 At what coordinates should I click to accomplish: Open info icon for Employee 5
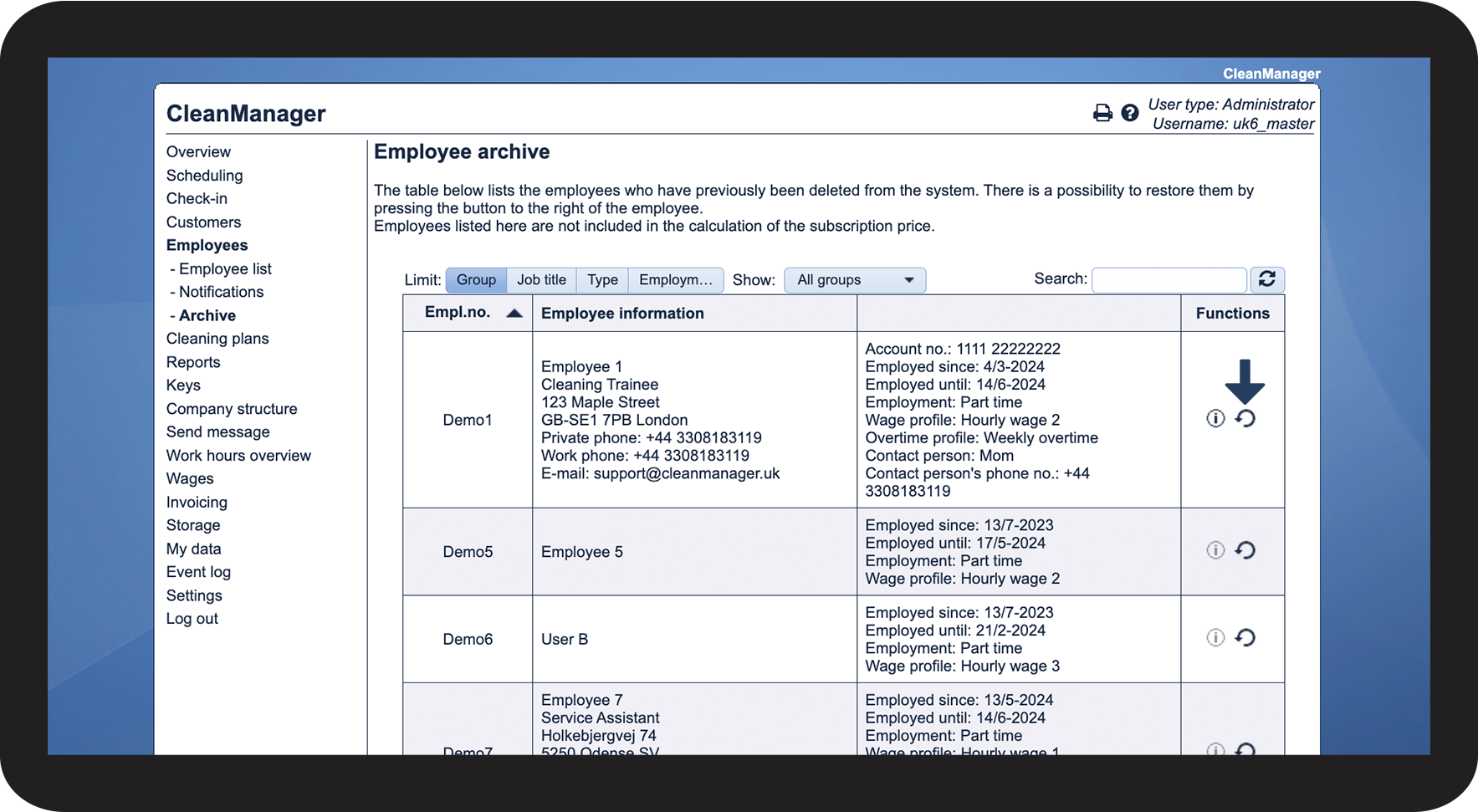(1215, 550)
